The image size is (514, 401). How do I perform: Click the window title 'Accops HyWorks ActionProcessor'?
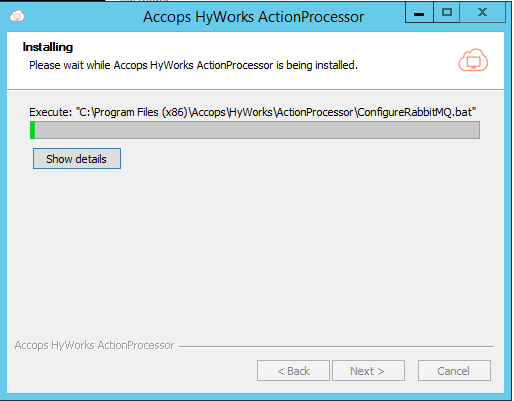click(x=253, y=17)
